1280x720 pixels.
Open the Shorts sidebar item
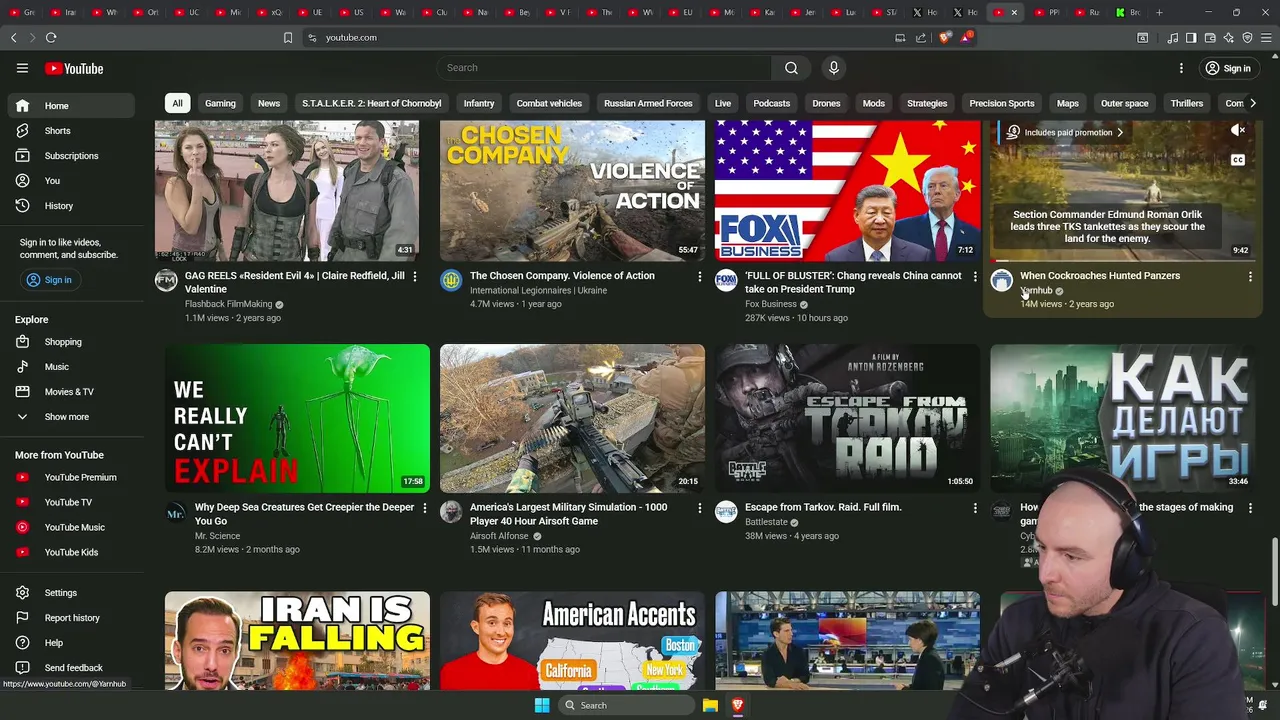(x=70, y=131)
